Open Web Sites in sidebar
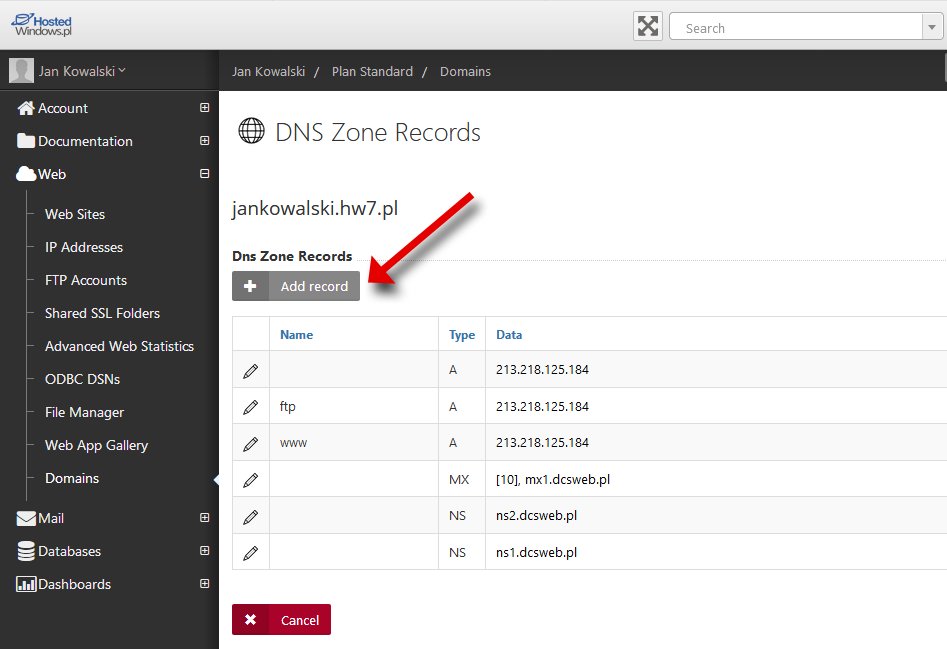 (x=75, y=214)
